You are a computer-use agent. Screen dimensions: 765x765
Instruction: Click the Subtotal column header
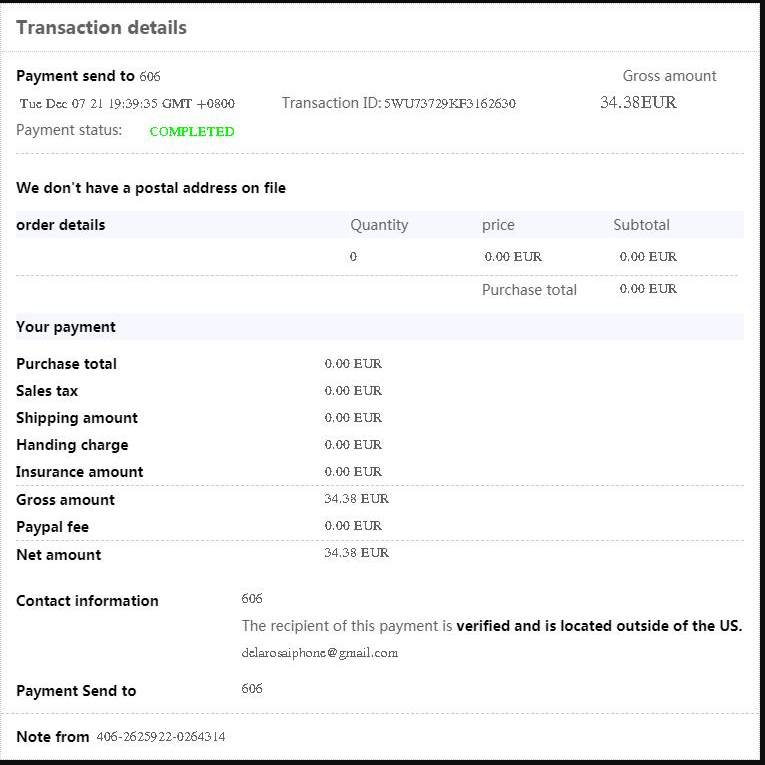click(641, 225)
